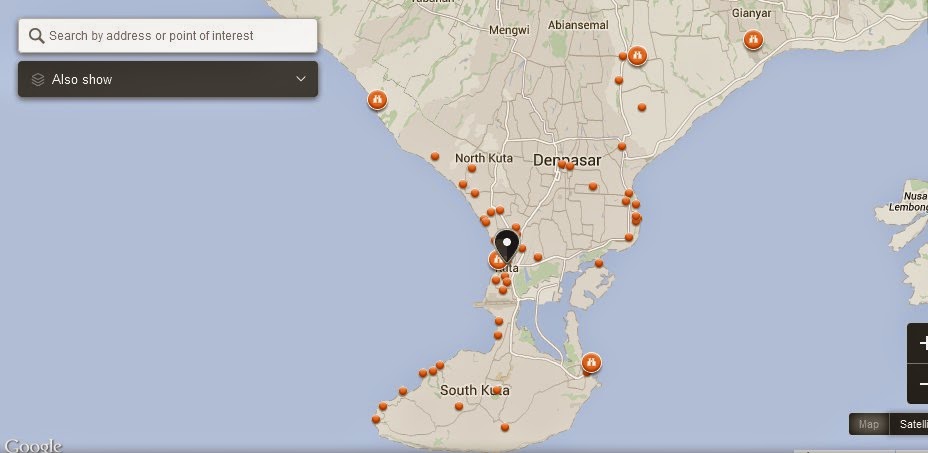Click the Also show chevron arrow
The image size is (928, 453).
point(301,79)
